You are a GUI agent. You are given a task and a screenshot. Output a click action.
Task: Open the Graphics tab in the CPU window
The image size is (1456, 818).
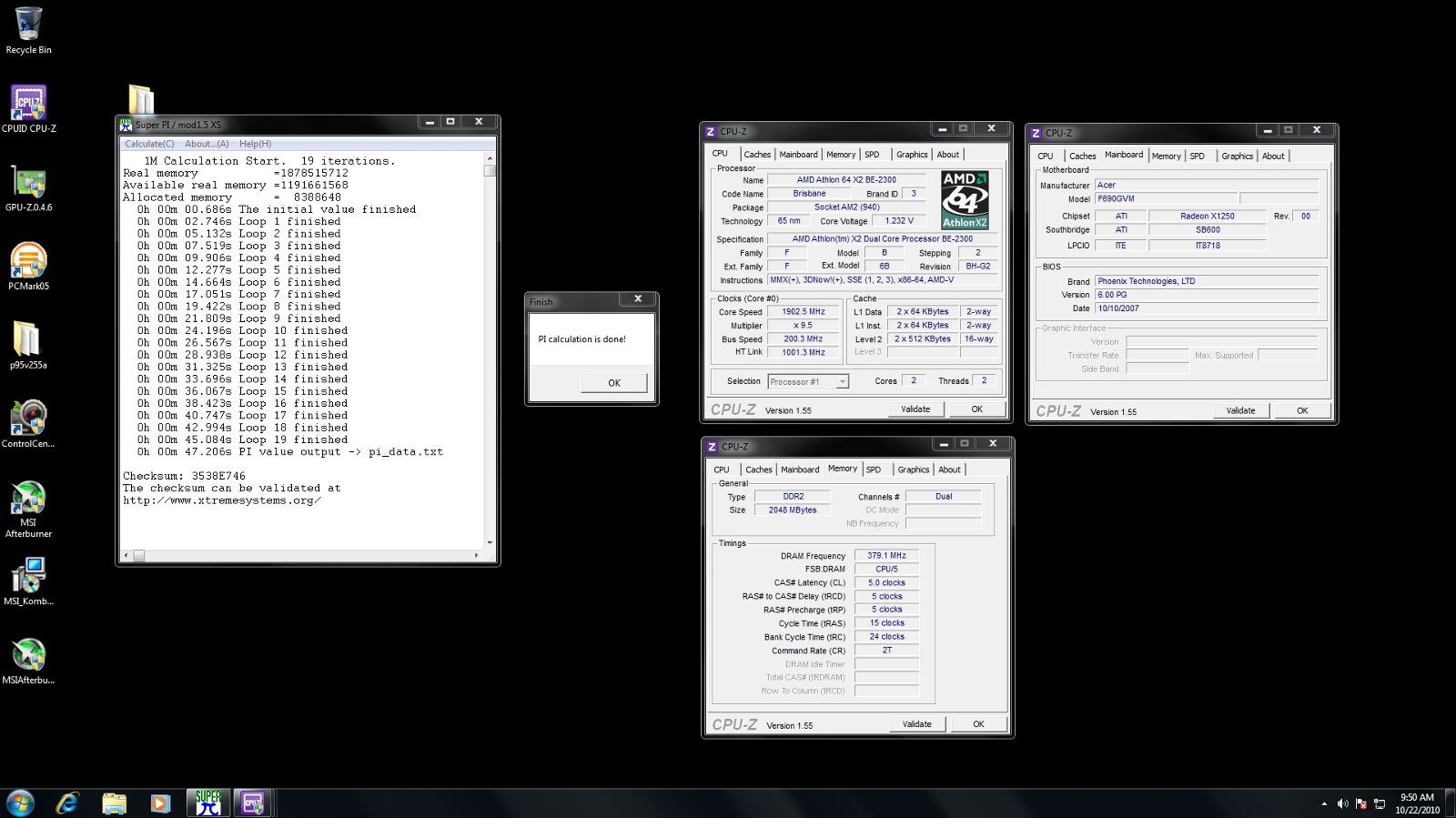pyautogui.click(x=912, y=155)
